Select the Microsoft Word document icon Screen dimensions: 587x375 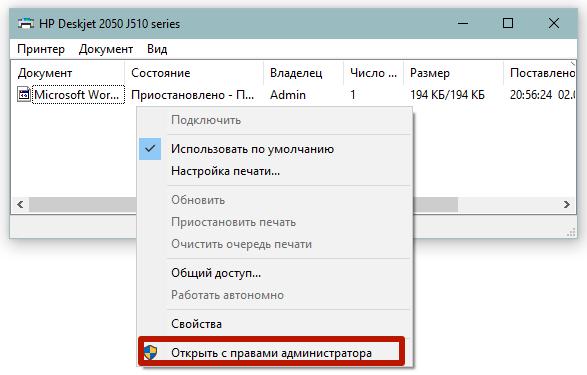[23, 94]
